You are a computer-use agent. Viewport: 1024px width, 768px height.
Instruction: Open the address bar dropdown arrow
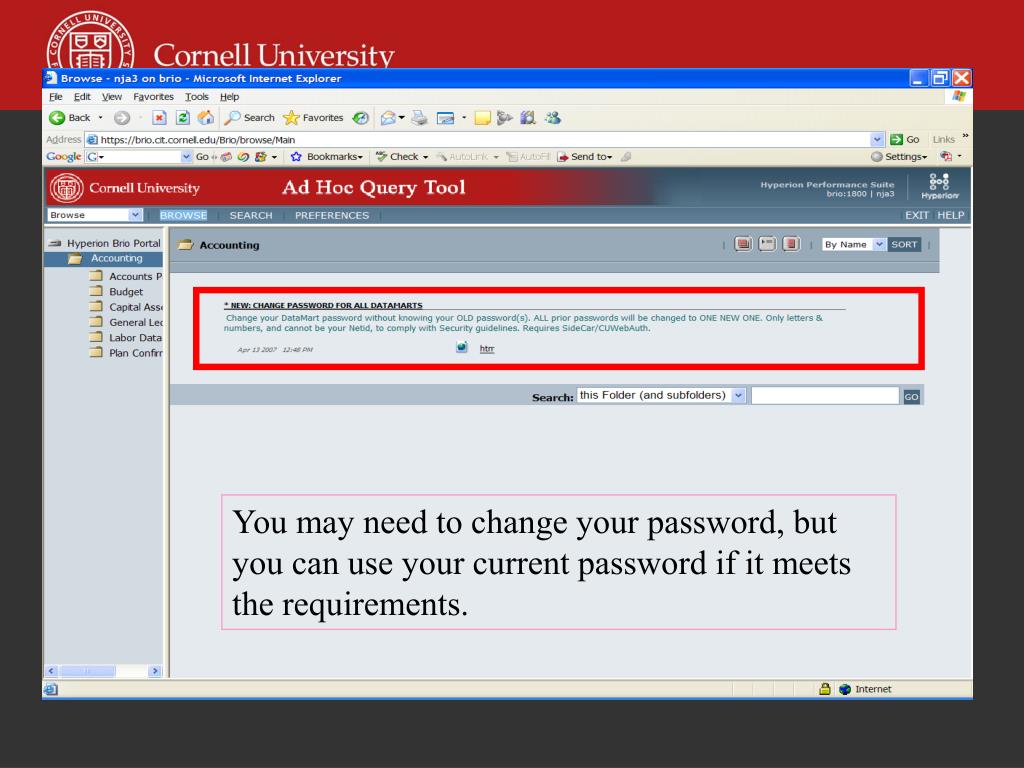pyautogui.click(x=877, y=139)
